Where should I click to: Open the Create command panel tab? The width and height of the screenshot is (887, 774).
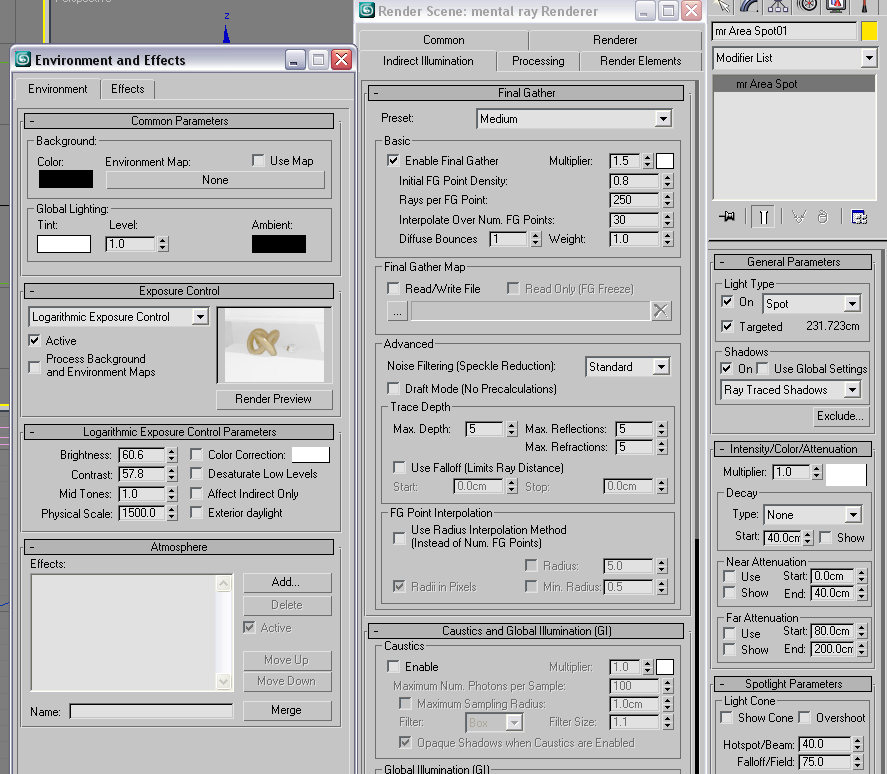click(721, 6)
